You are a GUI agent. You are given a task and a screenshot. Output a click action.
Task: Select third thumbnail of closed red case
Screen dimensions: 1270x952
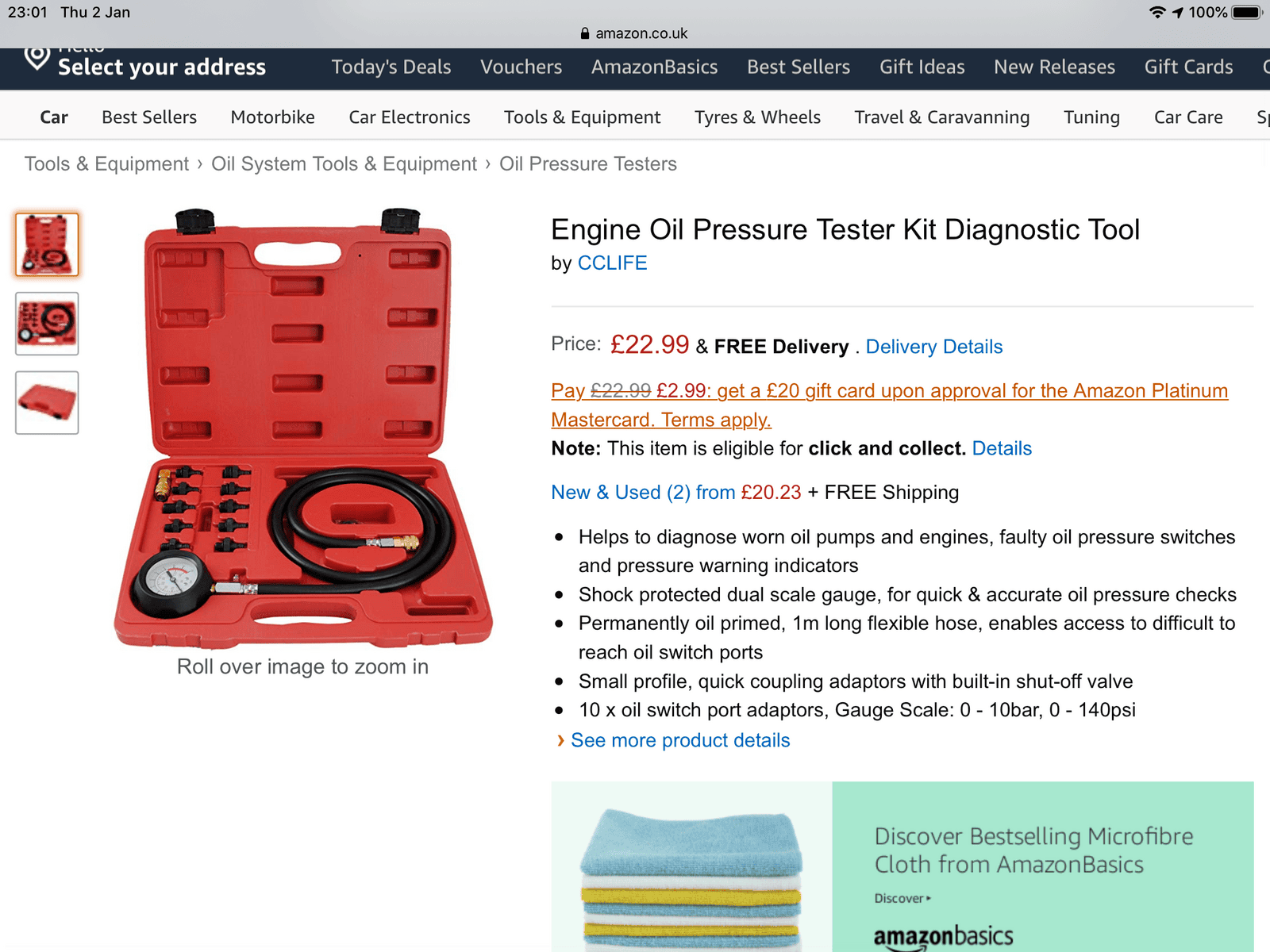47,403
